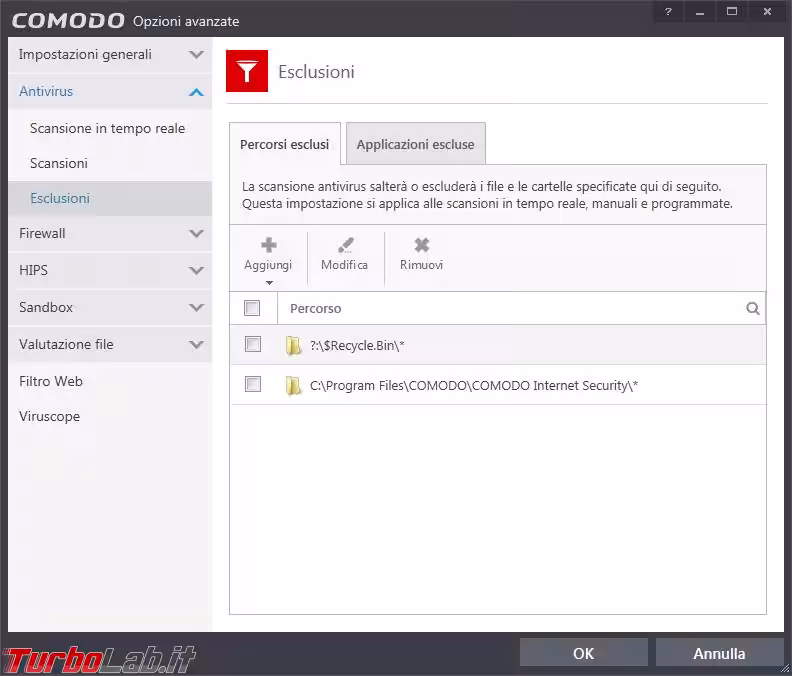
Task: Select the ?:\$Recycle.Bin\* path text
Action: tap(357, 346)
